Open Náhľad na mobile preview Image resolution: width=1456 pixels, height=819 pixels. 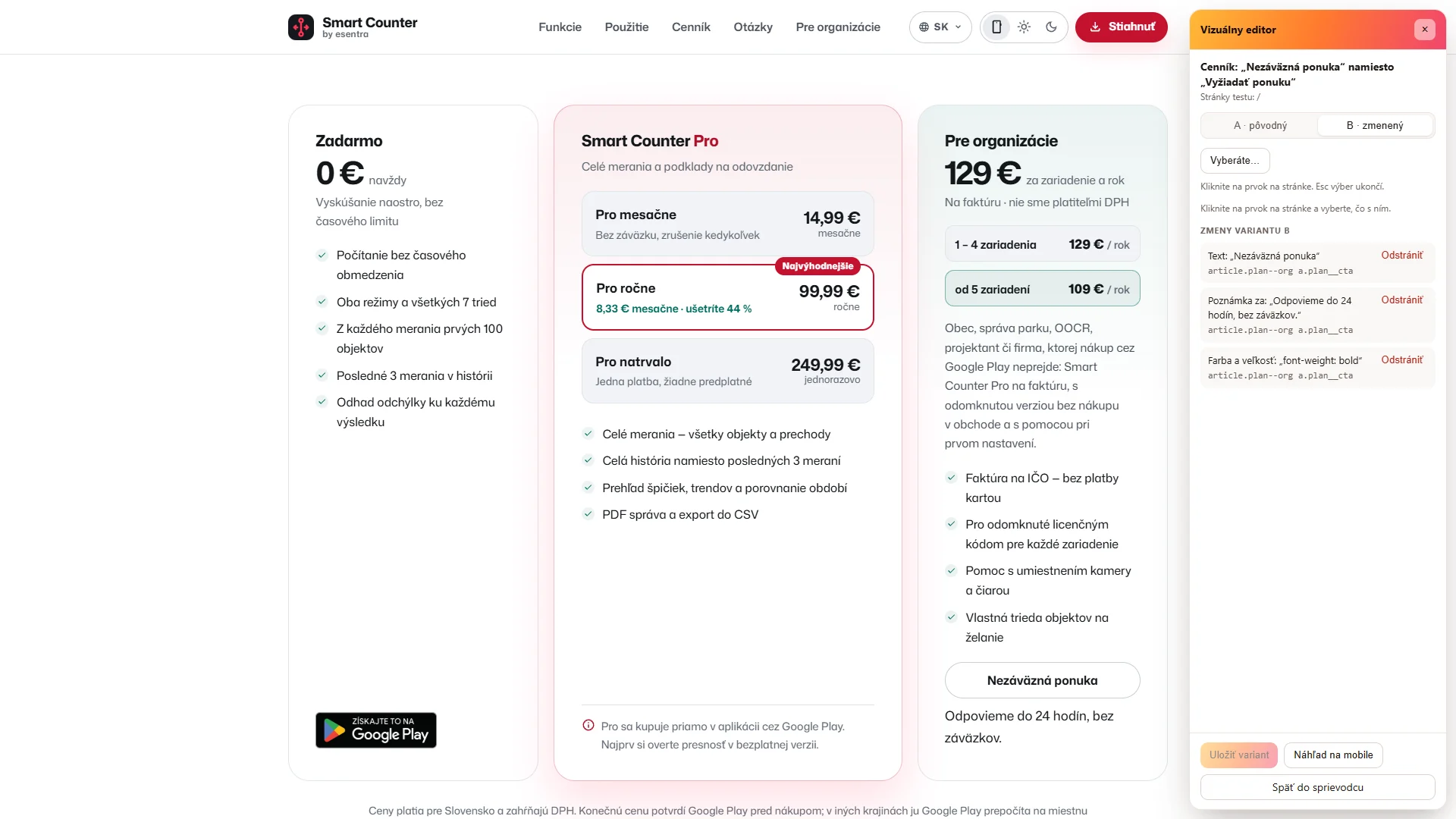click(x=1333, y=755)
